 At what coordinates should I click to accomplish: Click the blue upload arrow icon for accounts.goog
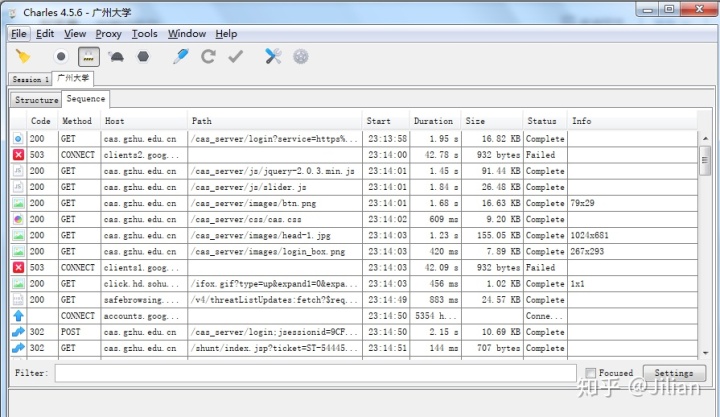tap(18, 316)
